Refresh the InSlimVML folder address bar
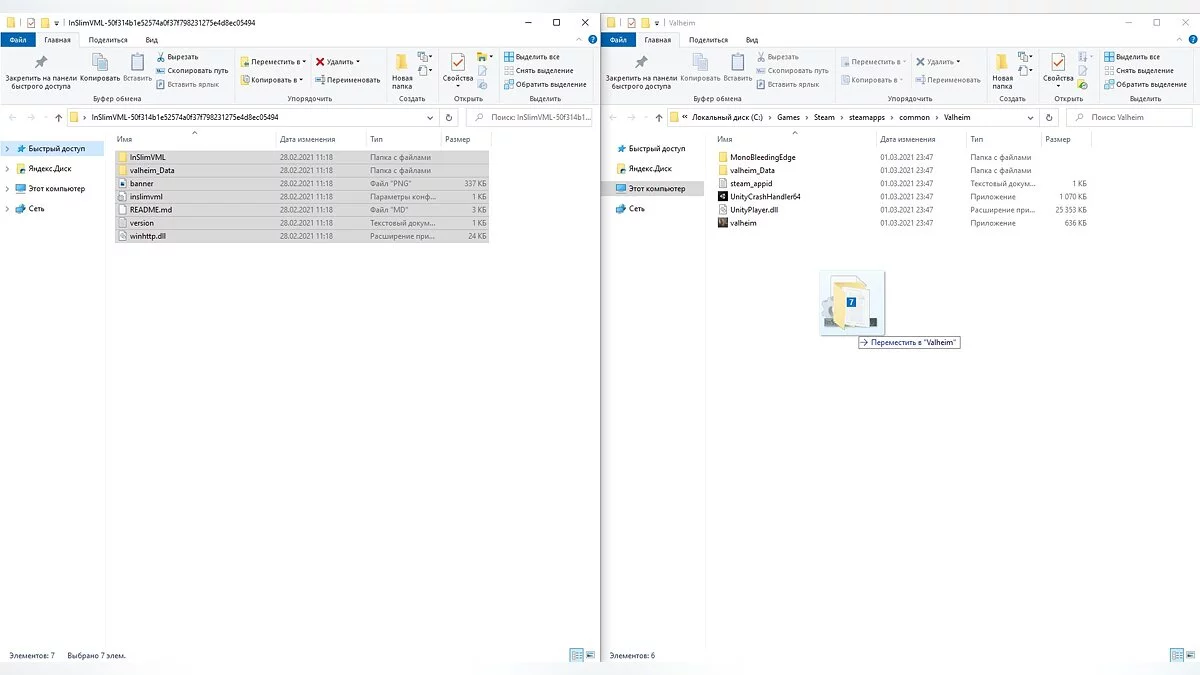 [449, 117]
